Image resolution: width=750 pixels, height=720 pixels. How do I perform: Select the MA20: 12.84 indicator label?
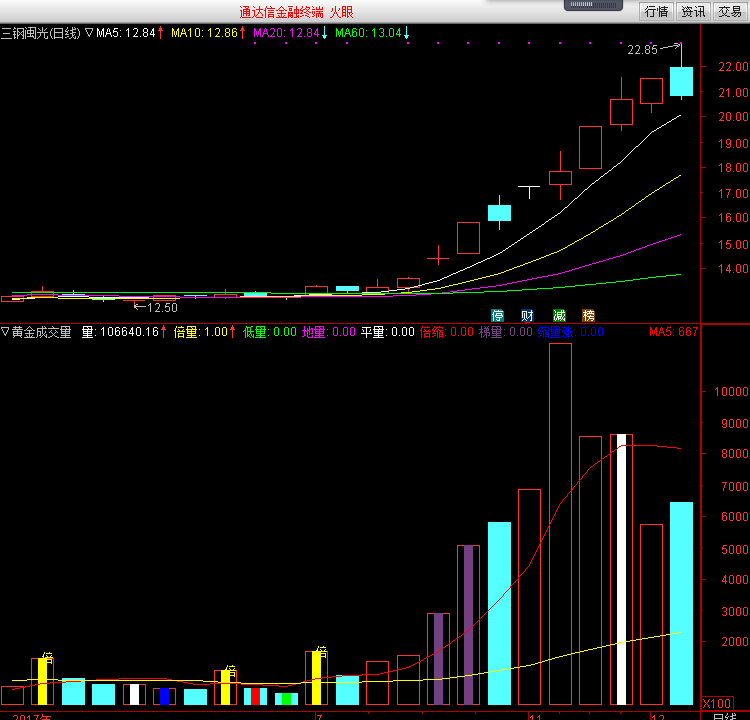pos(287,33)
